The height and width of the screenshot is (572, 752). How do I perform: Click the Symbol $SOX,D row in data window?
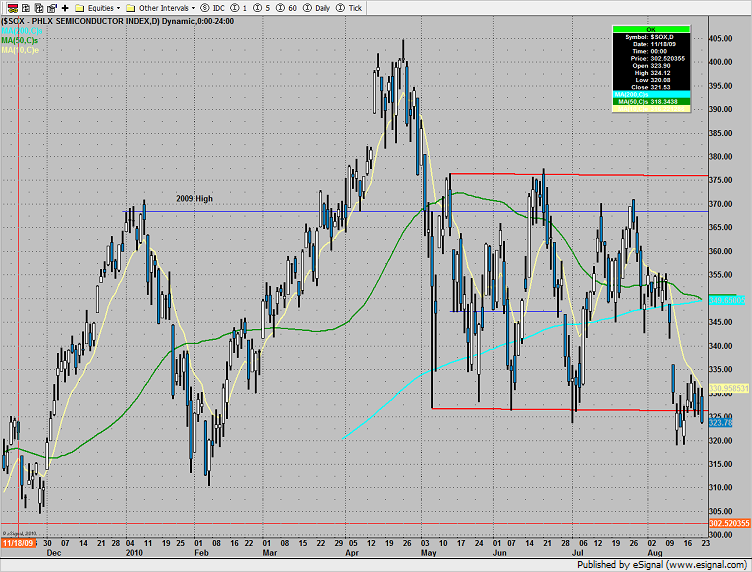(651, 37)
